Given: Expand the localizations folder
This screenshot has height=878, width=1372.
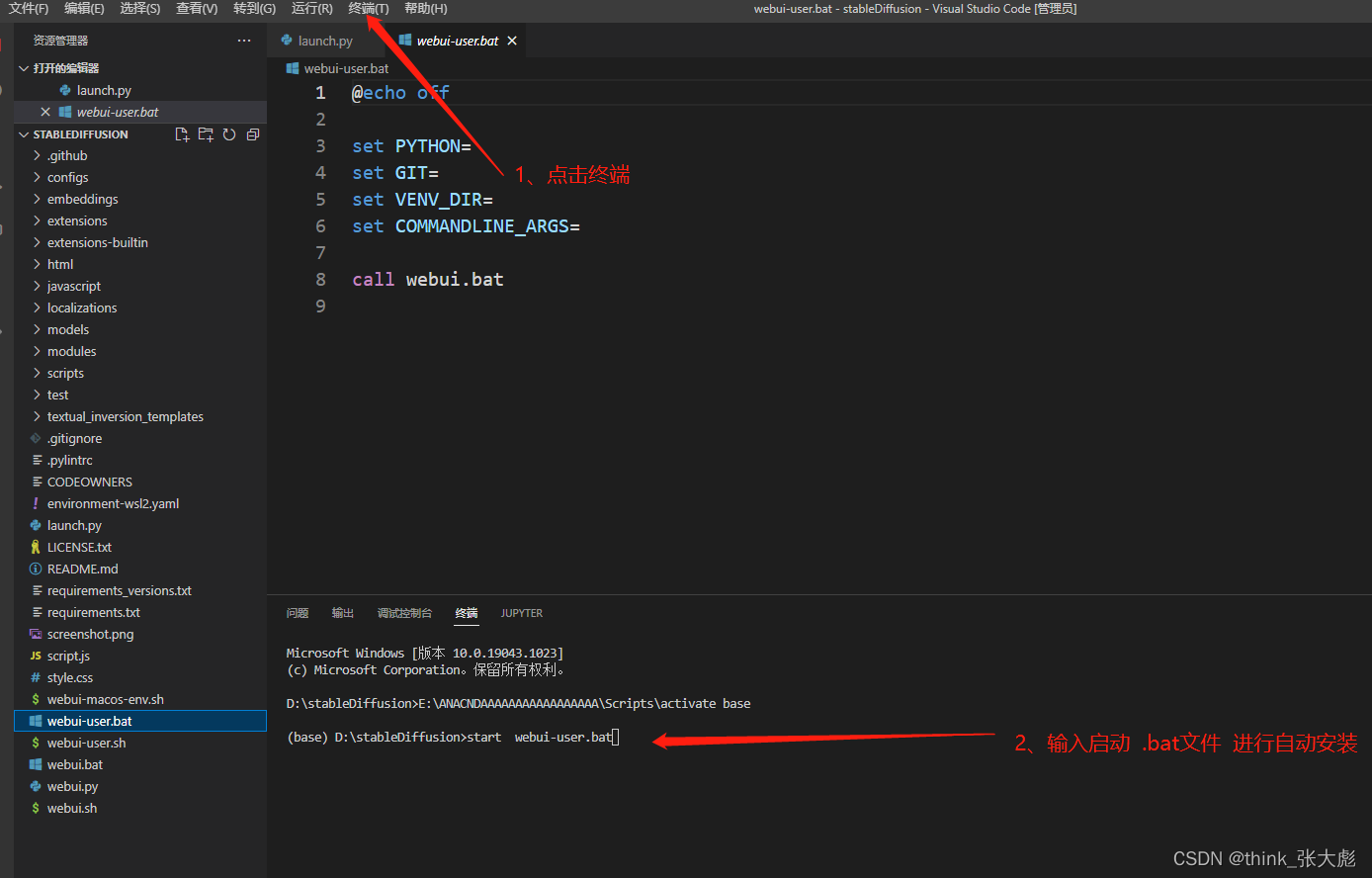Looking at the screenshot, I should click(140, 307).
